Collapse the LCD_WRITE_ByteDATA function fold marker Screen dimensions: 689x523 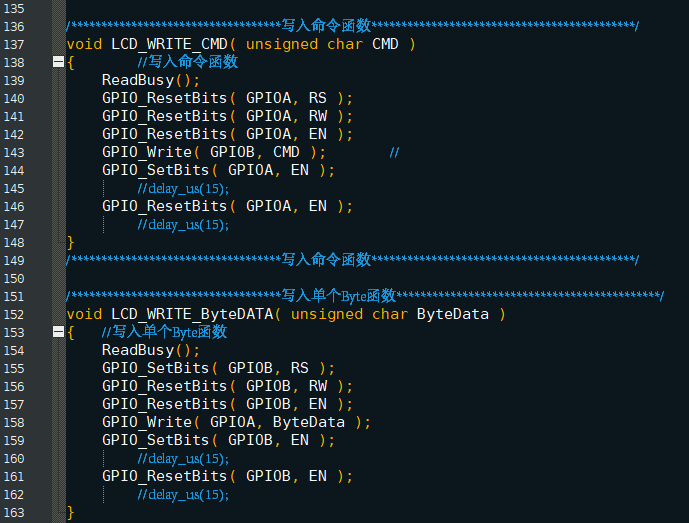click(58, 331)
